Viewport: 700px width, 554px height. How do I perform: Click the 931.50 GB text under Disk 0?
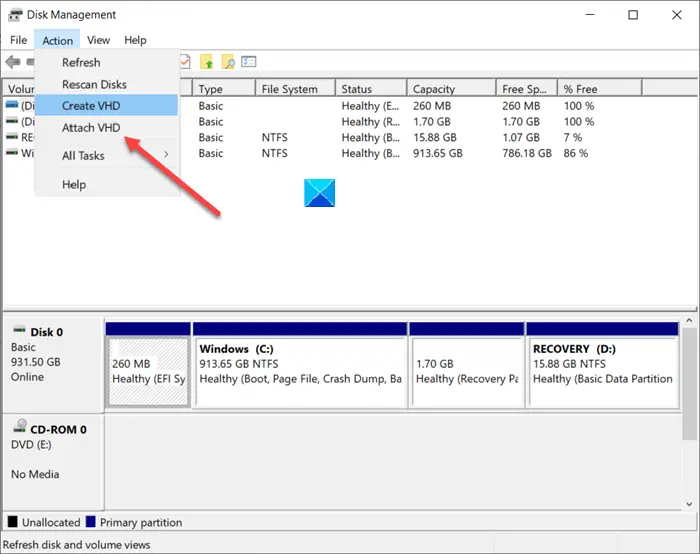36,362
